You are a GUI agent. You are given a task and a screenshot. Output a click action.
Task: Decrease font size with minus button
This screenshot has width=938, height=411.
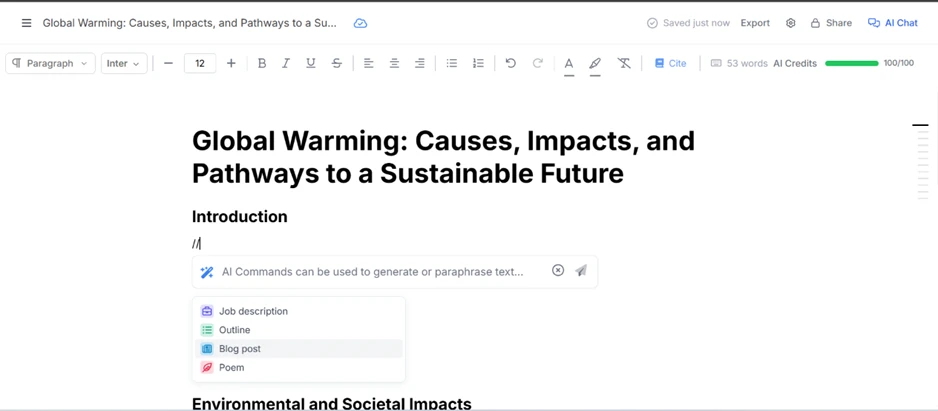tap(168, 63)
